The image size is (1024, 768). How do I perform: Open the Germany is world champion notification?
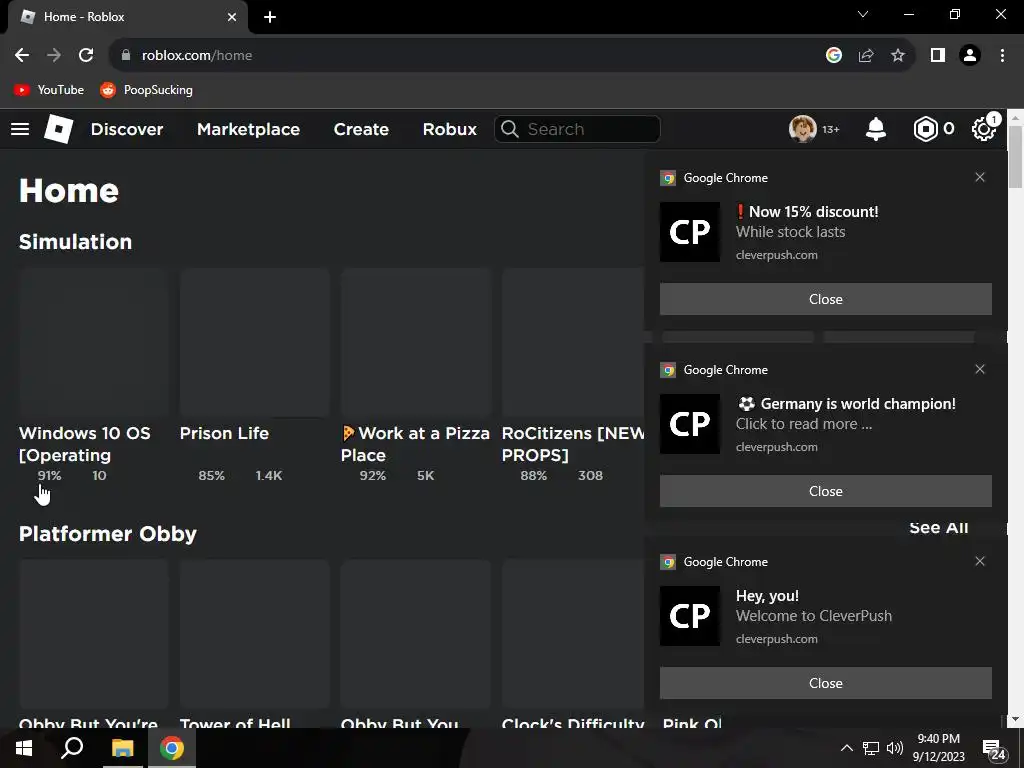pos(846,404)
